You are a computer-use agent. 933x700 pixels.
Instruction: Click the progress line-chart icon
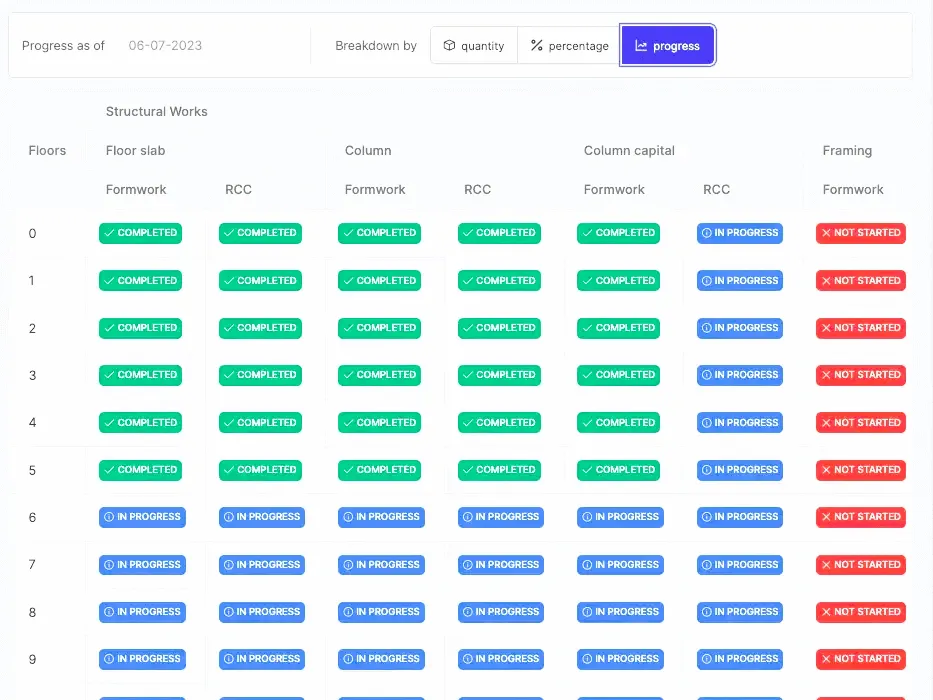(x=640, y=45)
